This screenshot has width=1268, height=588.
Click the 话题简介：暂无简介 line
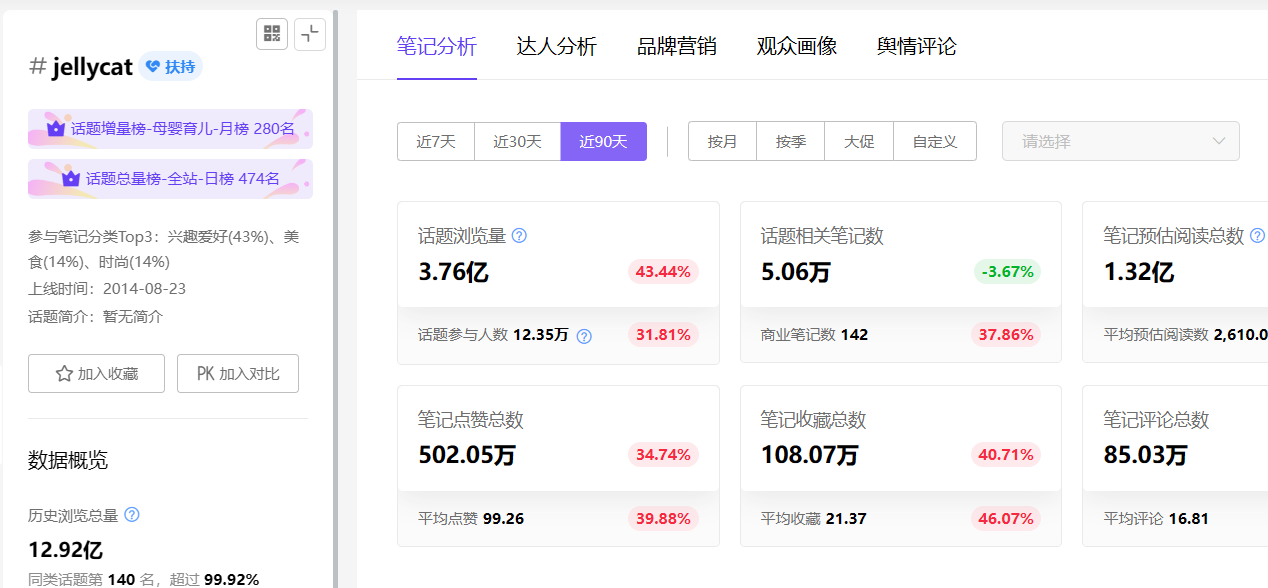point(96,317)
